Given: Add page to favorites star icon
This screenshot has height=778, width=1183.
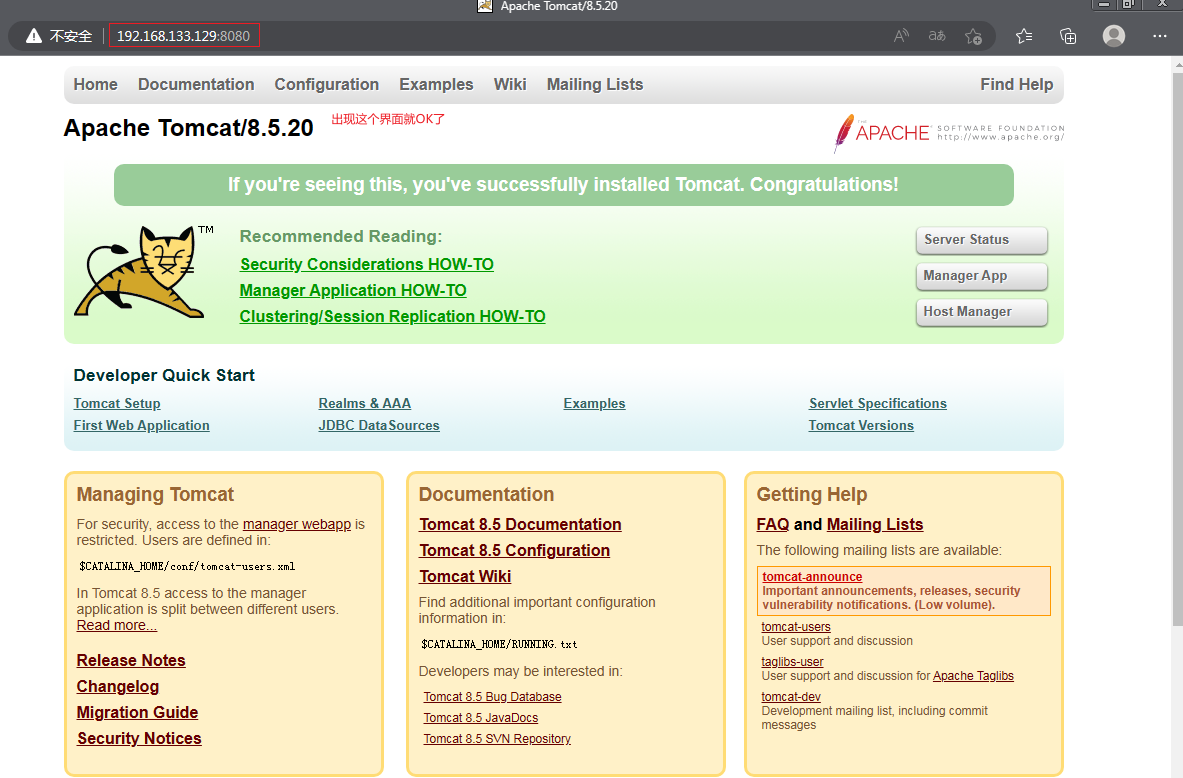Looking at the screenshot, I should pyautogui.click(x=973, y=36).
